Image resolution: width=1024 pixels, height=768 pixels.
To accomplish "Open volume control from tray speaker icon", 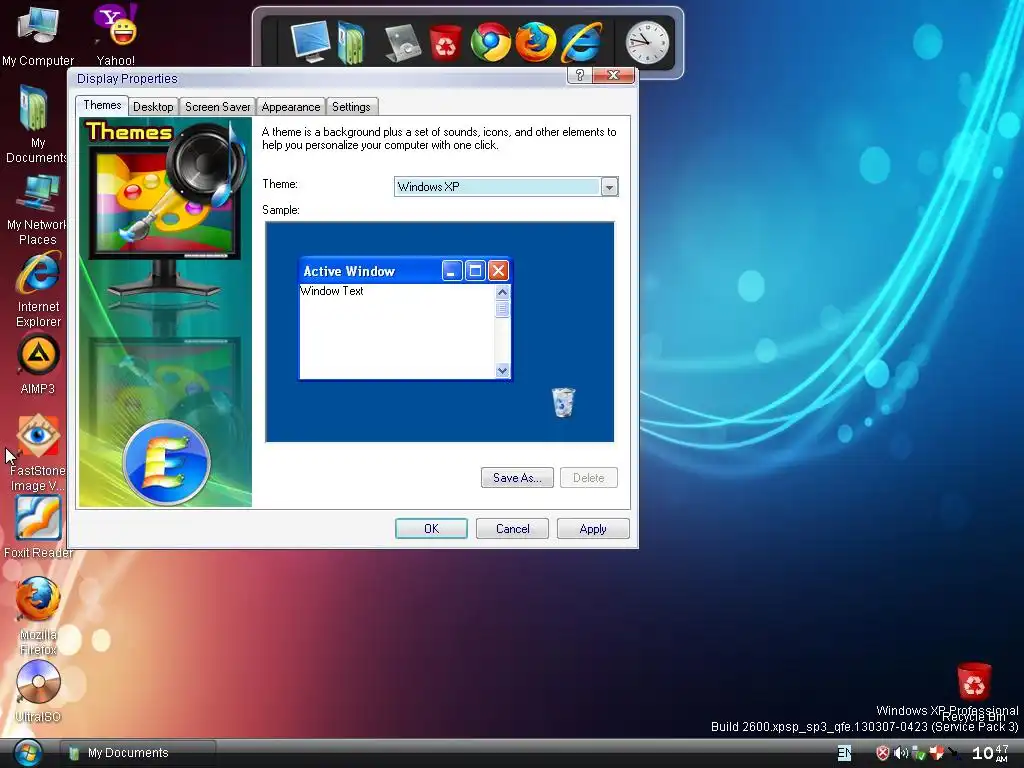I will point(901,753).
